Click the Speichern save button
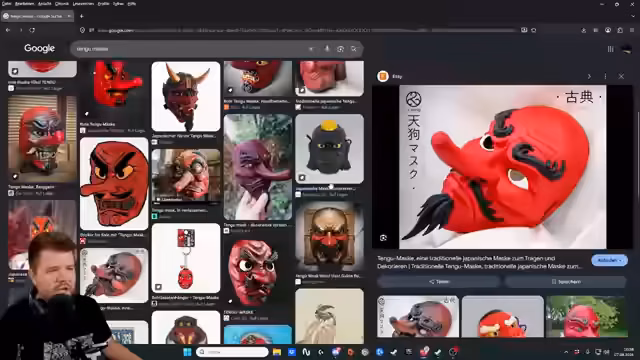 pyautogui.click(x=566, y=282)
